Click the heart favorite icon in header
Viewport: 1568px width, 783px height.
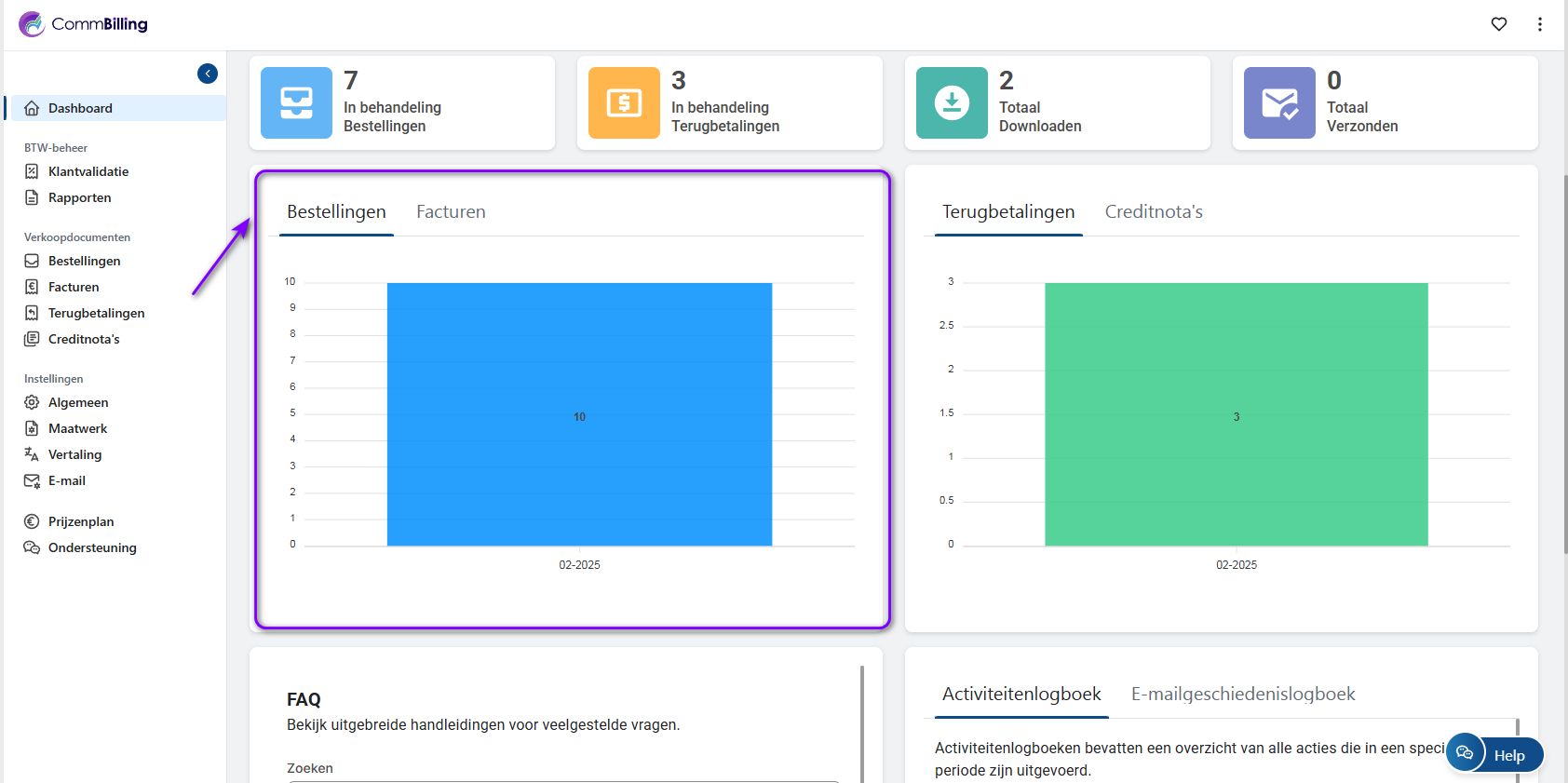tap(1498, 24)
